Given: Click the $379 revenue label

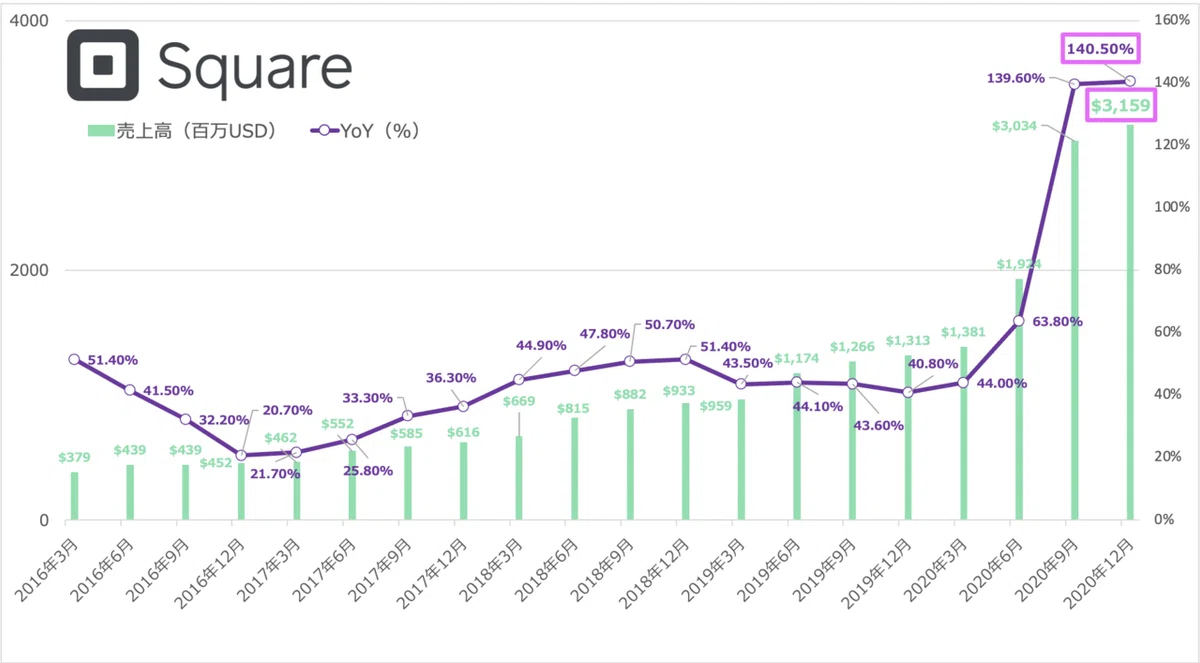Looking at the screenshot, I should [x=74, y=458].
